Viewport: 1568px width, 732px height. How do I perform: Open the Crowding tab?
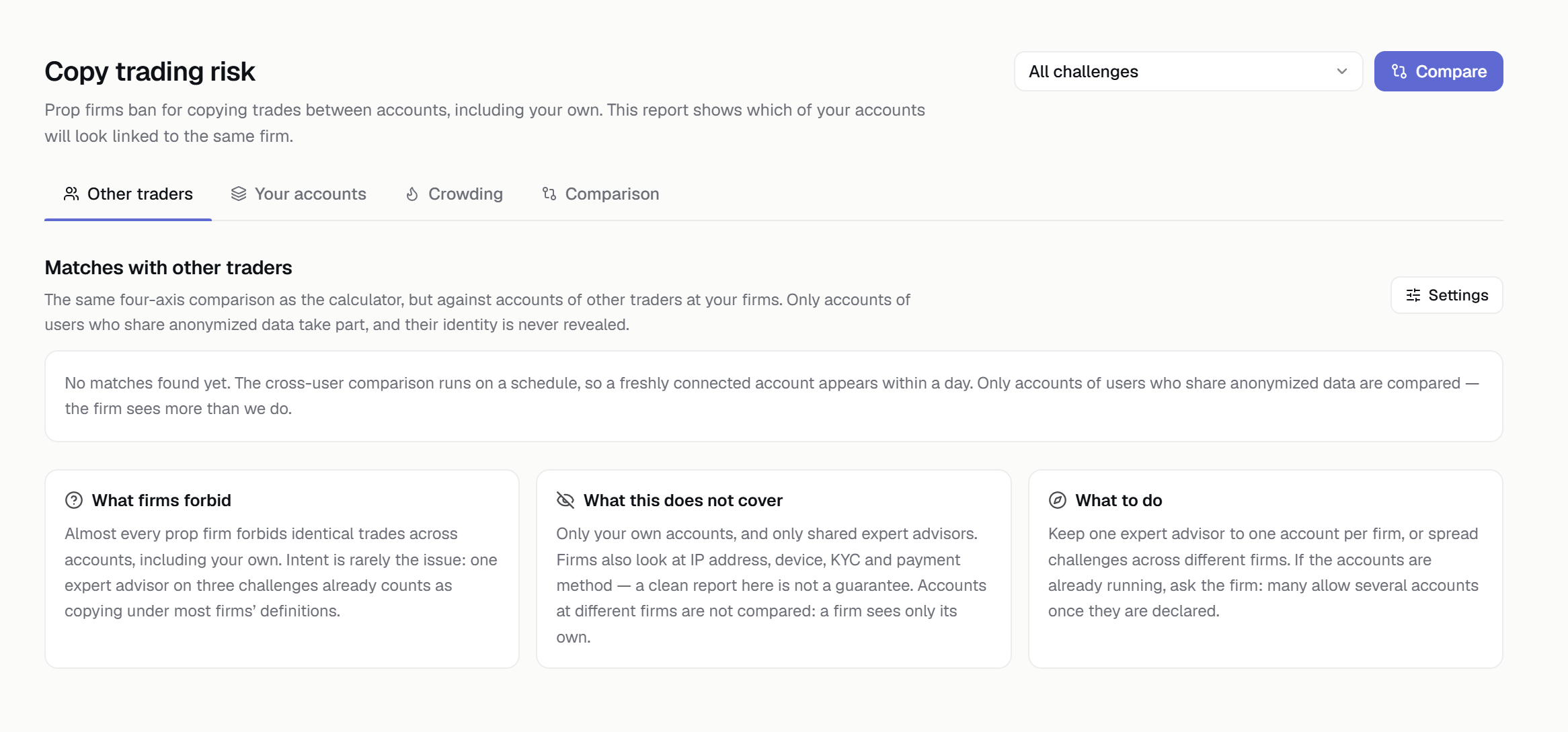click(x=454, y=194)
